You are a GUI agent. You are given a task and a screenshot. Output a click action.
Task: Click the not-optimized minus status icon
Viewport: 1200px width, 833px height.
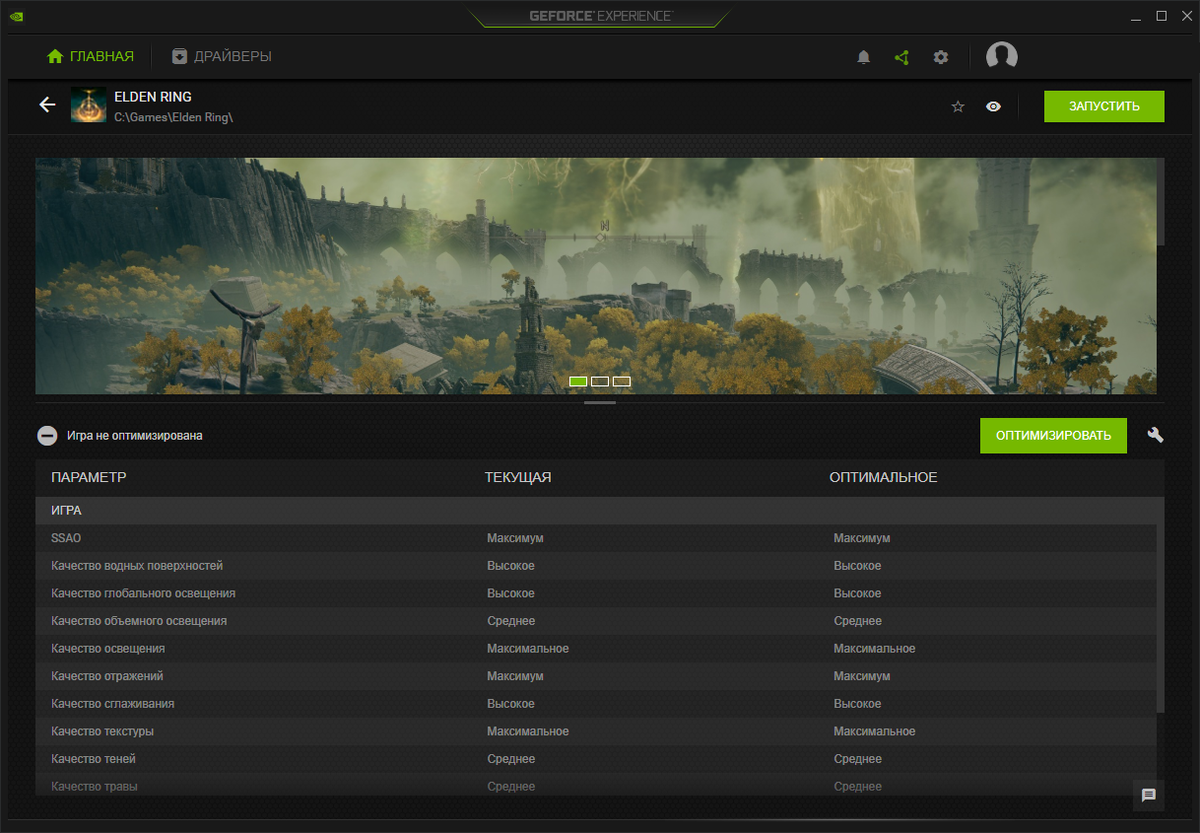tap(47, 436)
